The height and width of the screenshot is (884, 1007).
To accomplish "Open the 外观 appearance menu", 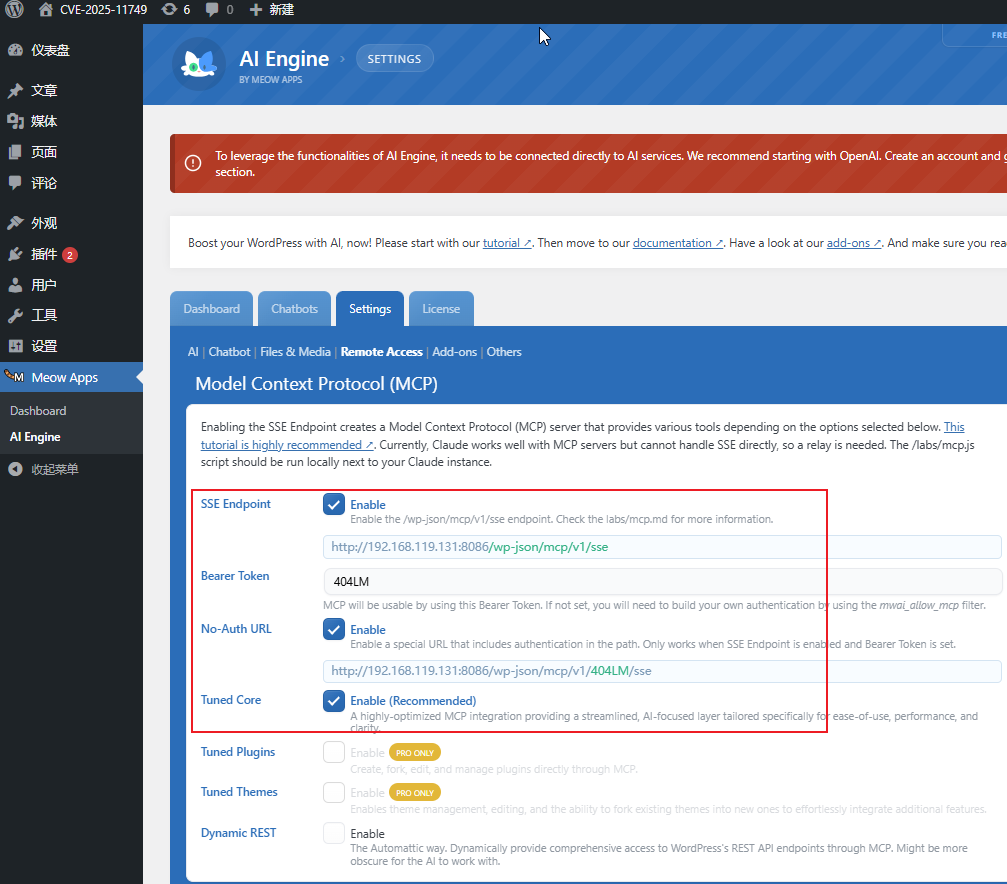I will (44, 223).
